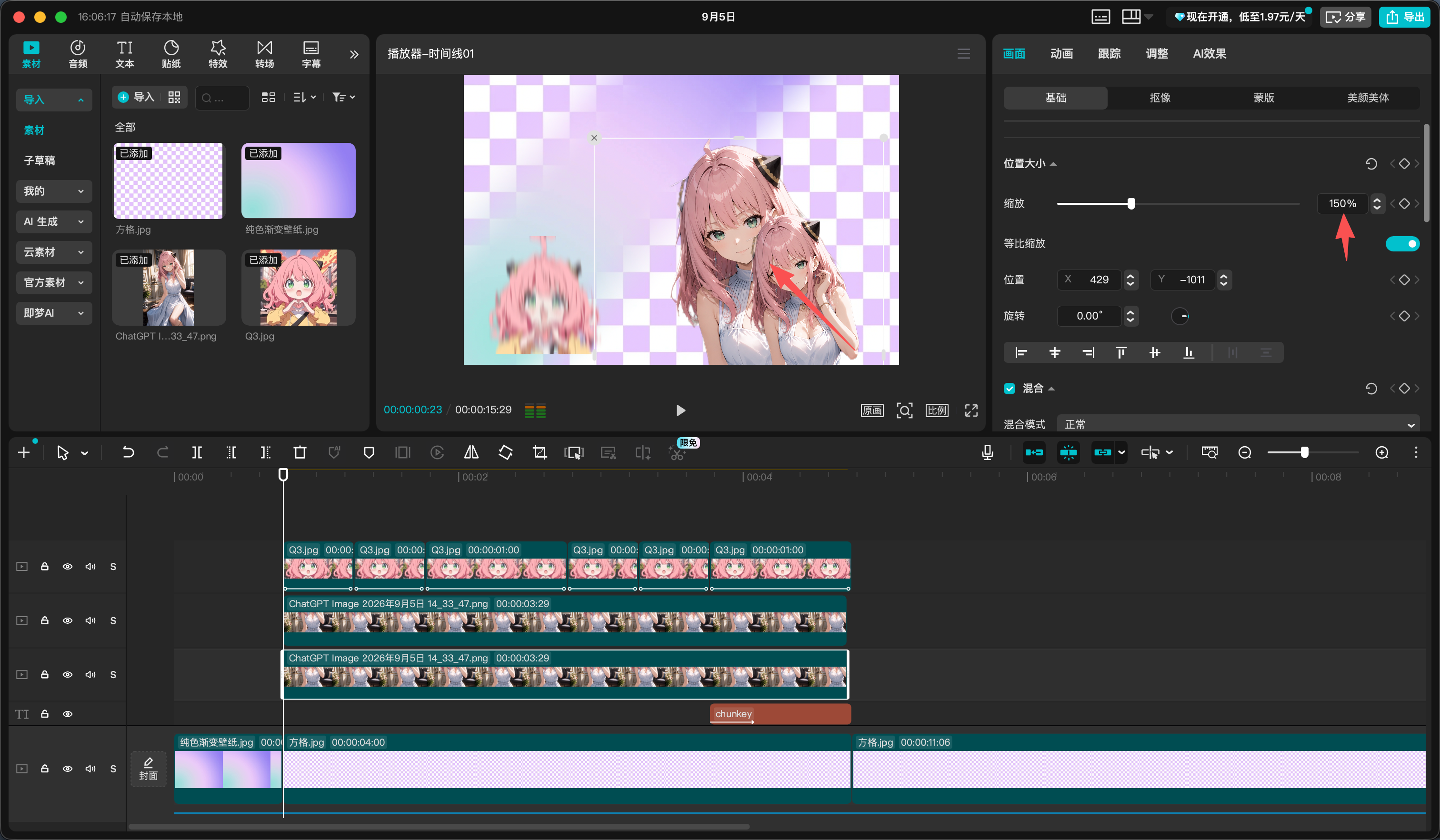The image size is (1440, 840).
Task: Expand the 我的 sidebar dropdown
Action: (54, 191)
